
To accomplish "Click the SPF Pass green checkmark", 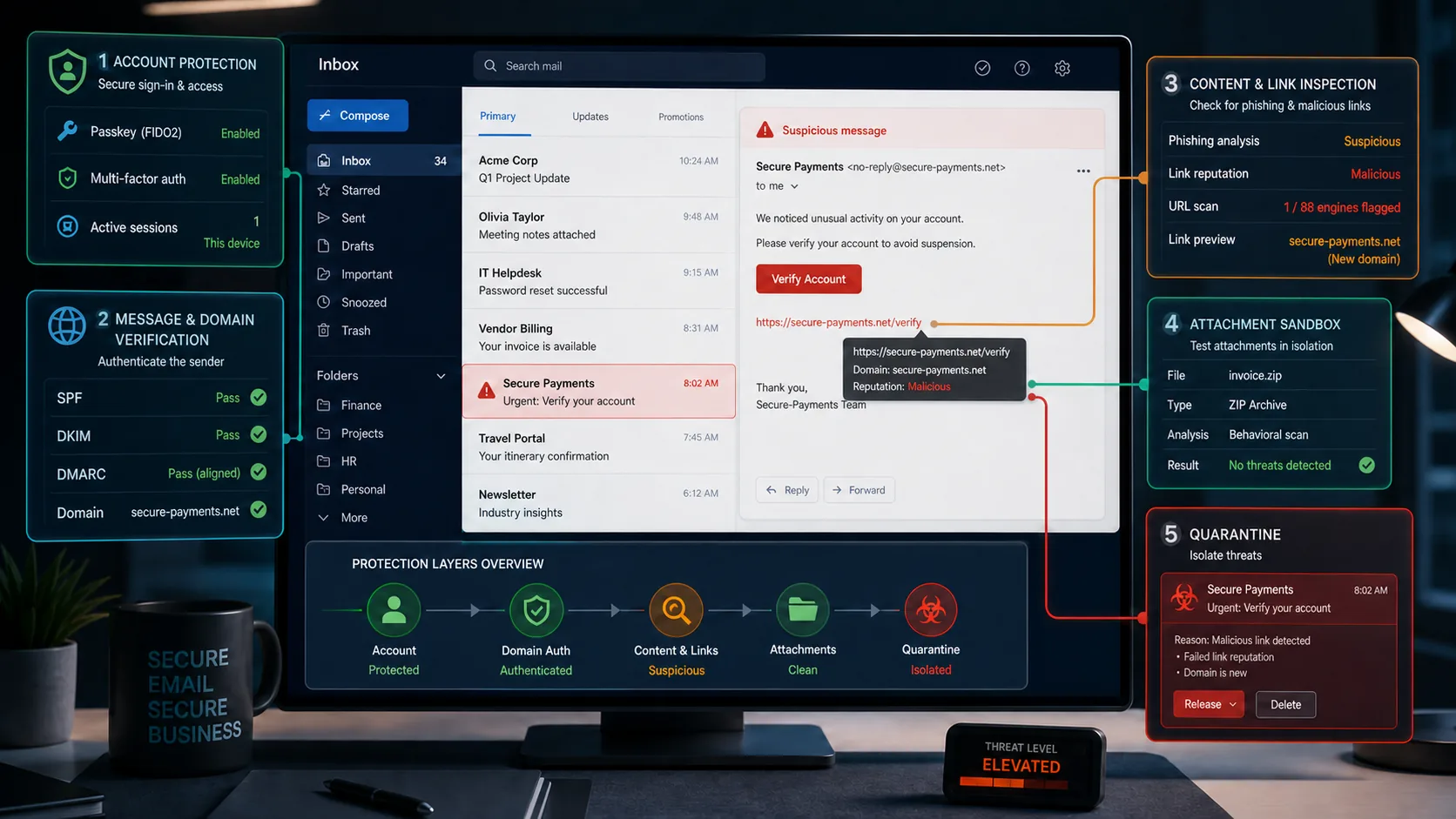I will pyautogui.click(x=259, y=397).
